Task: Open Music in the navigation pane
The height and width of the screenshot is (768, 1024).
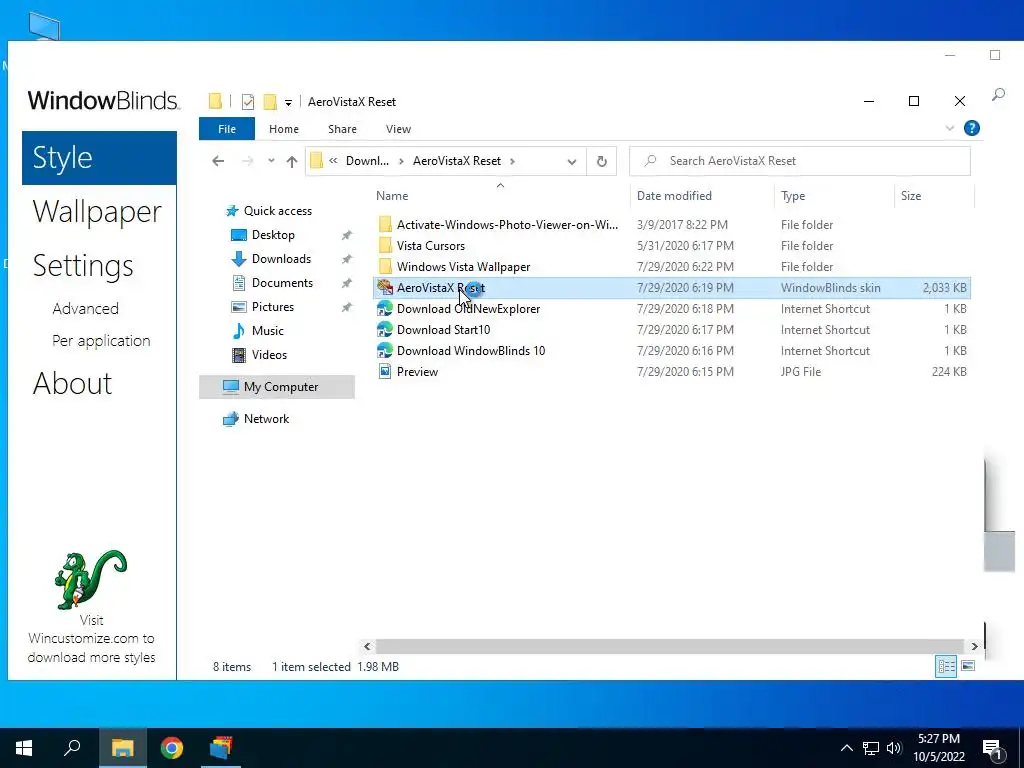Action: (268, 330)
